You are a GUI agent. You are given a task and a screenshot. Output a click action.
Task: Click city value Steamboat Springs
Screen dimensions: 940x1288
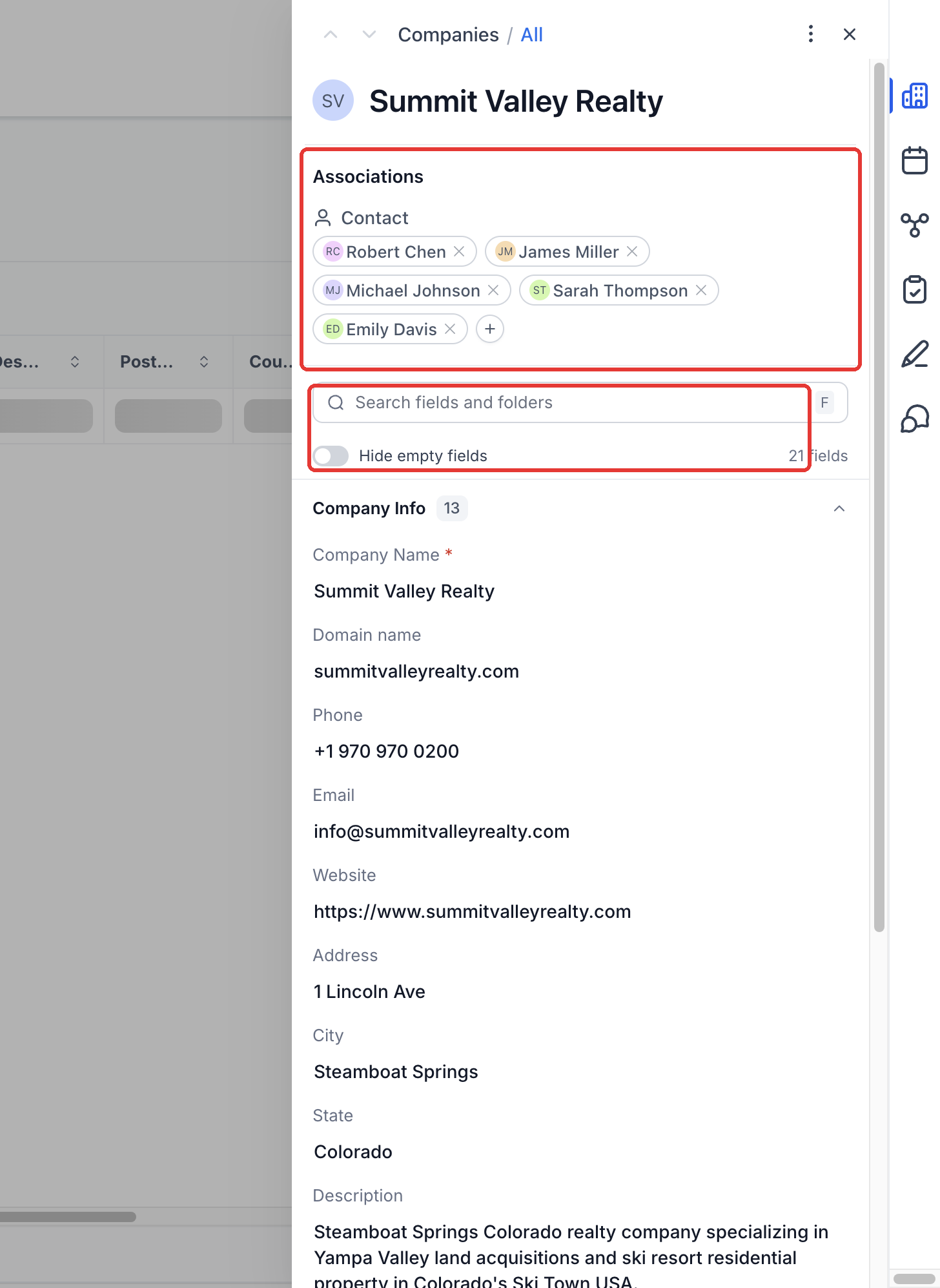(x=396, y=1072)
